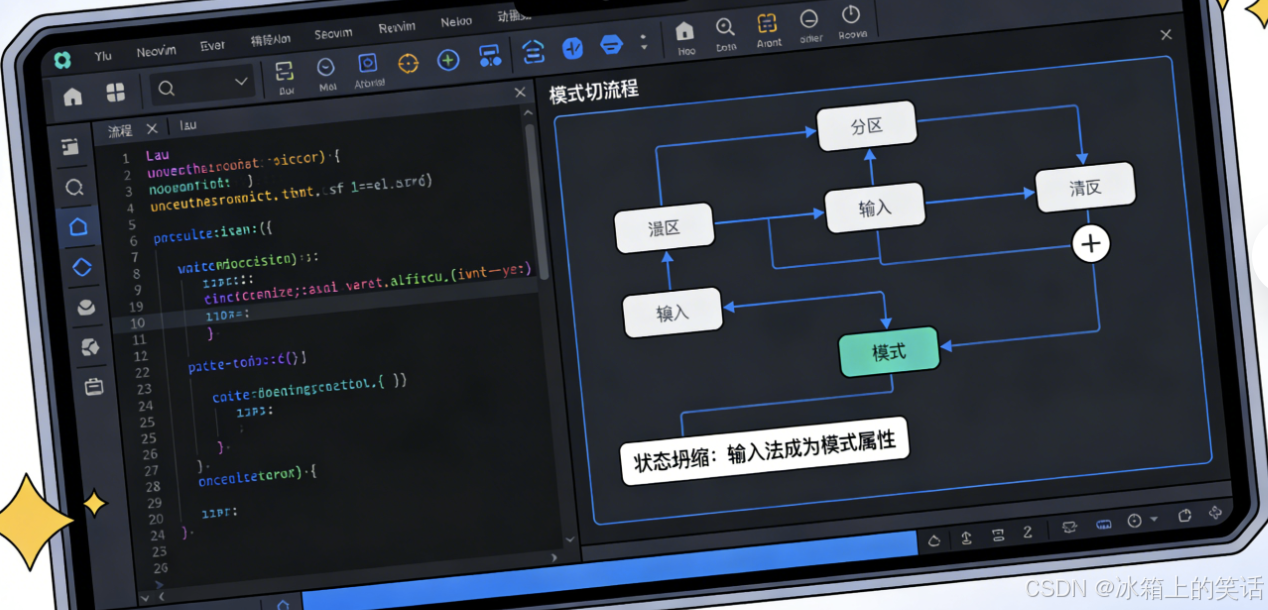The height and width of the screenshot is (610, 1268).
Task: Click the blue stacked-lines toolbar icon
Action: pyautogui.click(x=534, y=51)
